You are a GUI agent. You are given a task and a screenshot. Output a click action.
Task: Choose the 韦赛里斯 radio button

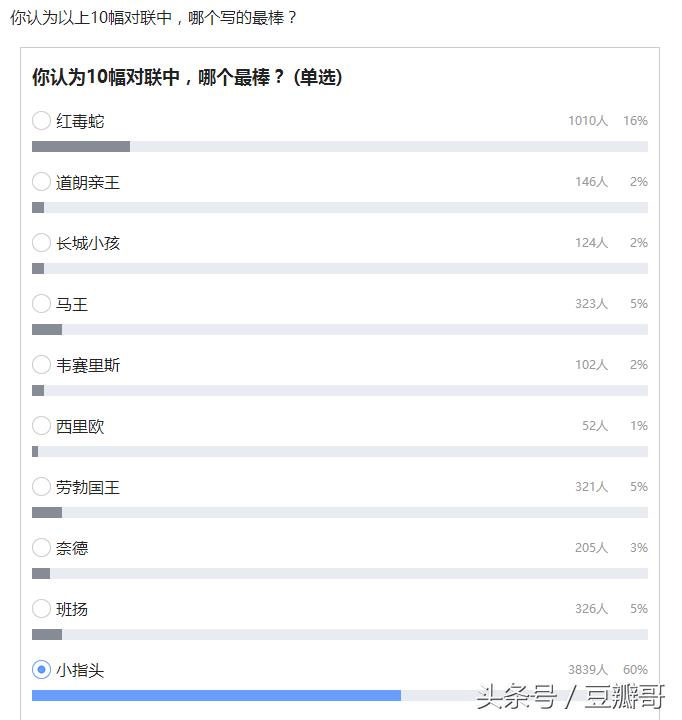41,365
